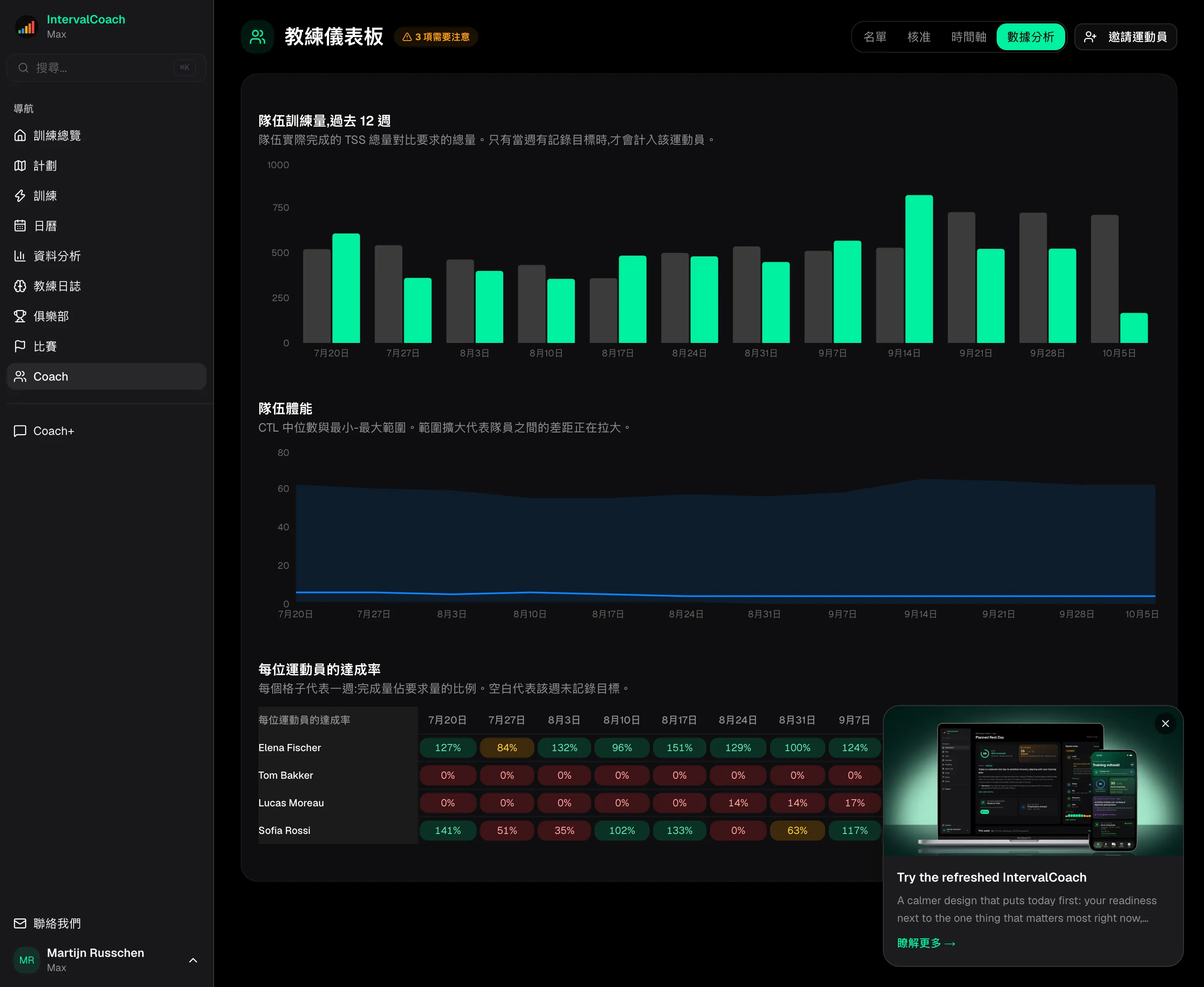Close the refreshed IntervalCoach promo card

pos(1166,724)
